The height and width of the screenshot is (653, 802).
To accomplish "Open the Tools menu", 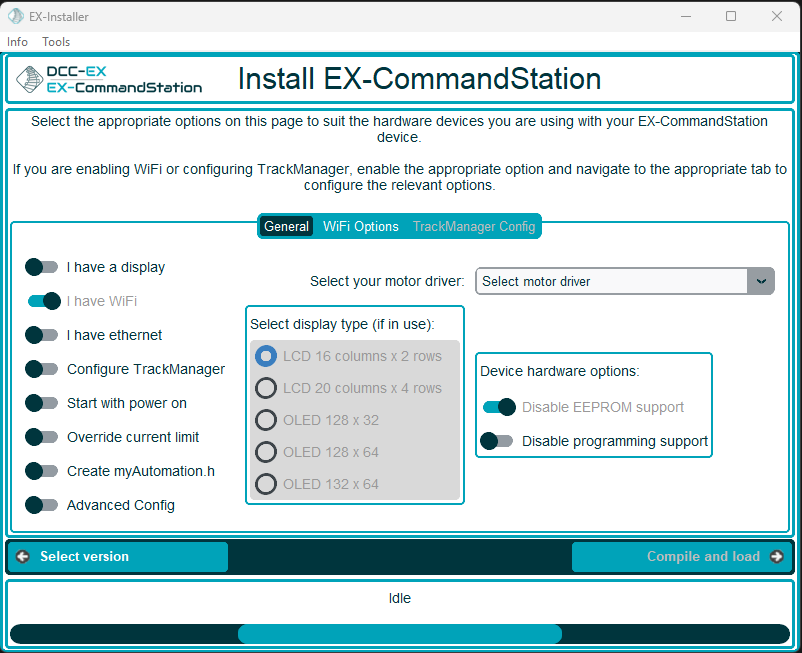I will click(x=56, y=42).
